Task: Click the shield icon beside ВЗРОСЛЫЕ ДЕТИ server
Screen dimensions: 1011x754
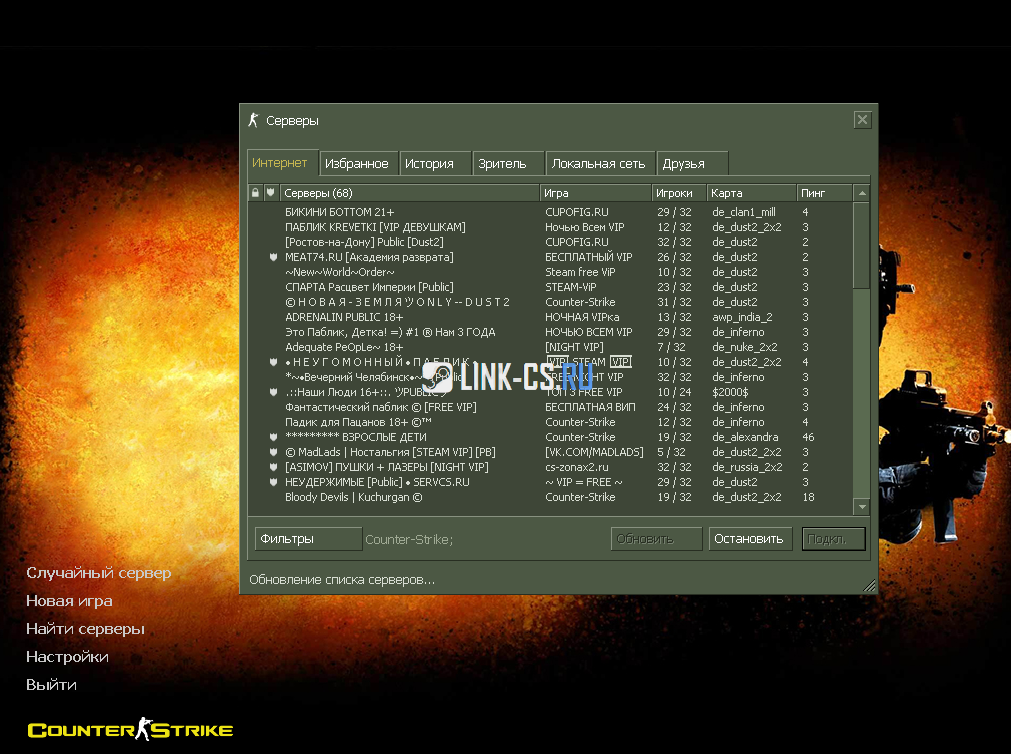Action: pos(273,437)
